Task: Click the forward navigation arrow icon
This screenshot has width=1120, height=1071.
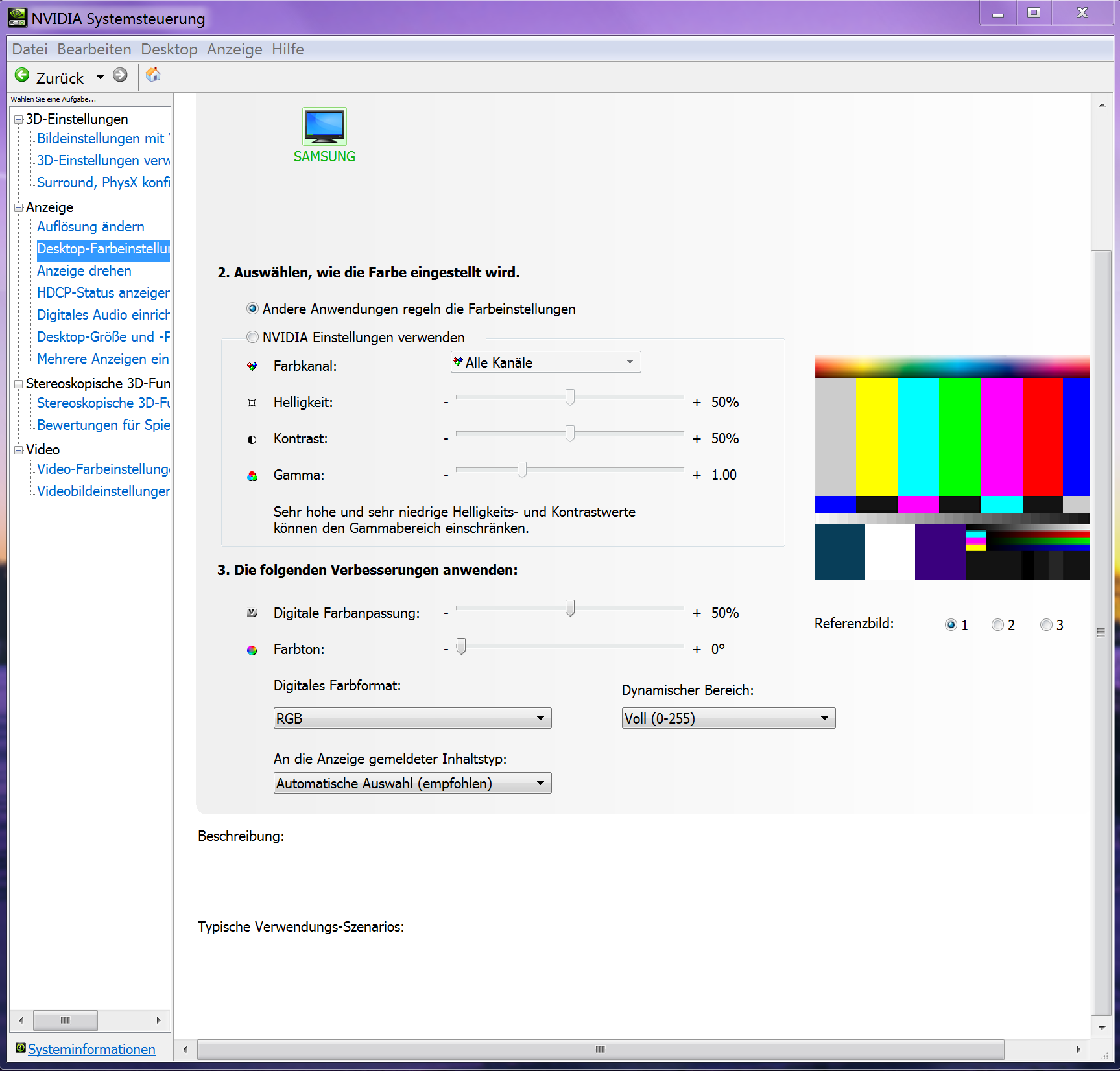Action: coord(120,75)
